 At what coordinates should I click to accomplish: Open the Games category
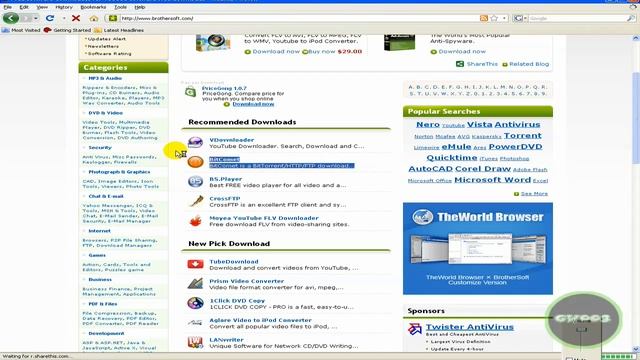[97, 255]
